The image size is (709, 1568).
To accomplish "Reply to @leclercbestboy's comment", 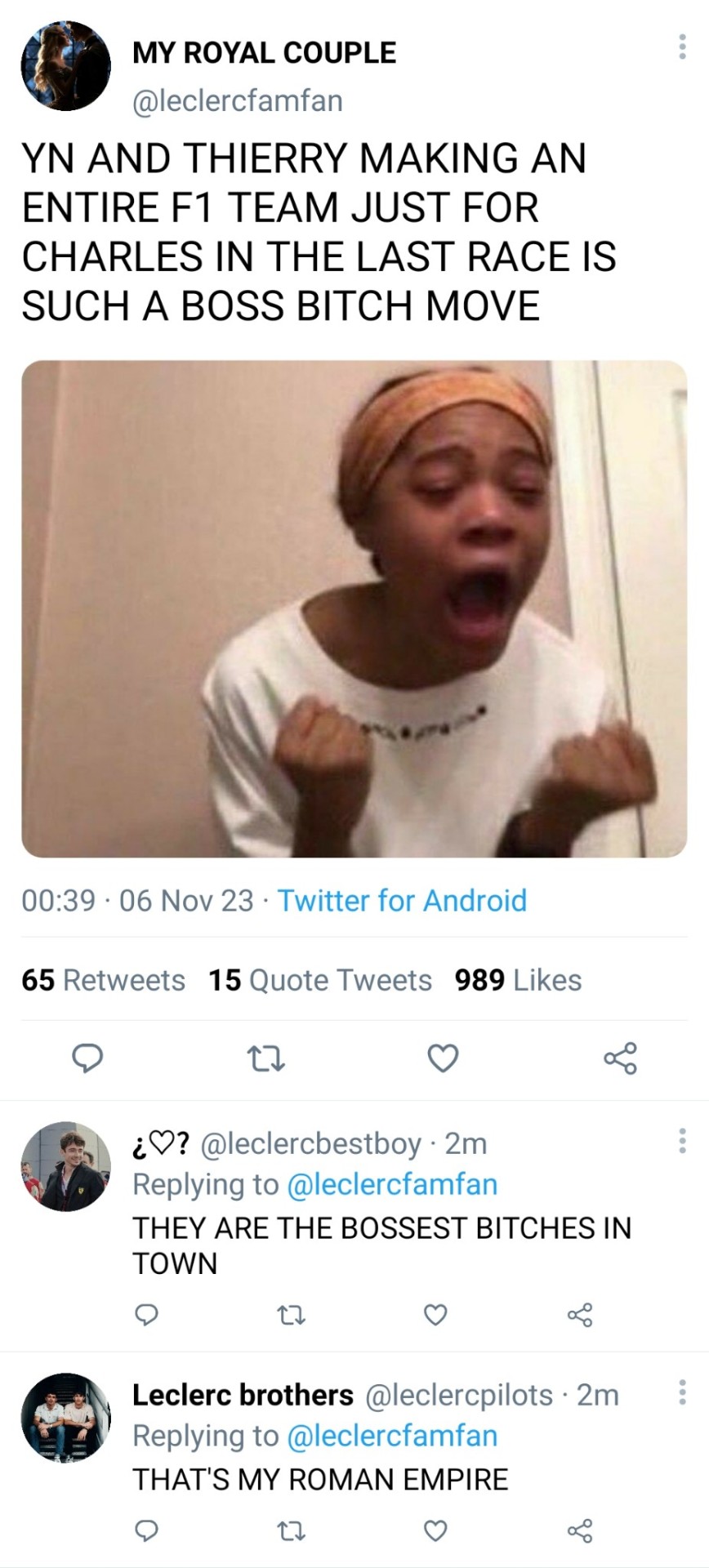I will point(146,1315).
